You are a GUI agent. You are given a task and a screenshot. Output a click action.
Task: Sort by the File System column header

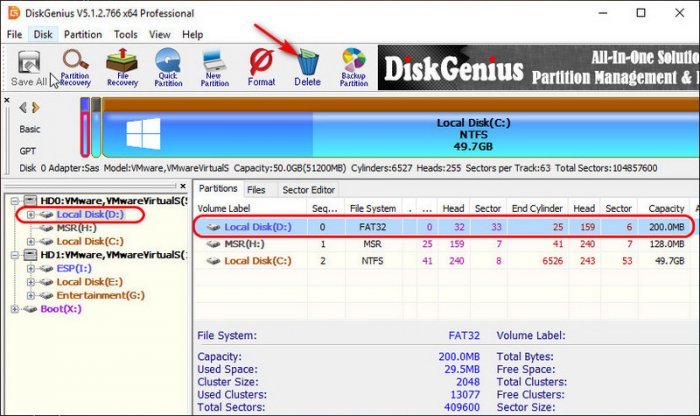pos(373,208)
